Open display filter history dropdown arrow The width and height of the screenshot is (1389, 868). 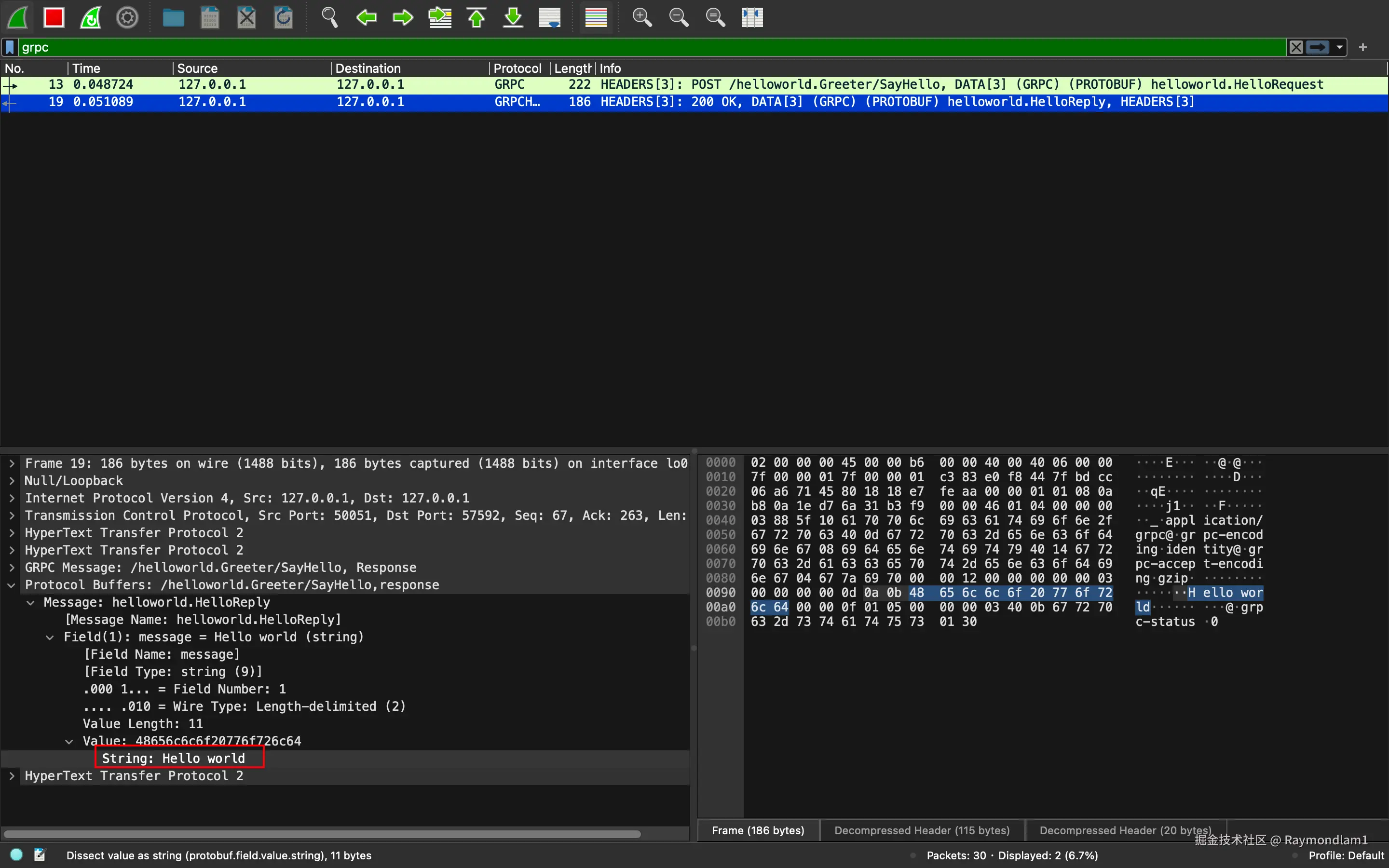click(1340, 47)
